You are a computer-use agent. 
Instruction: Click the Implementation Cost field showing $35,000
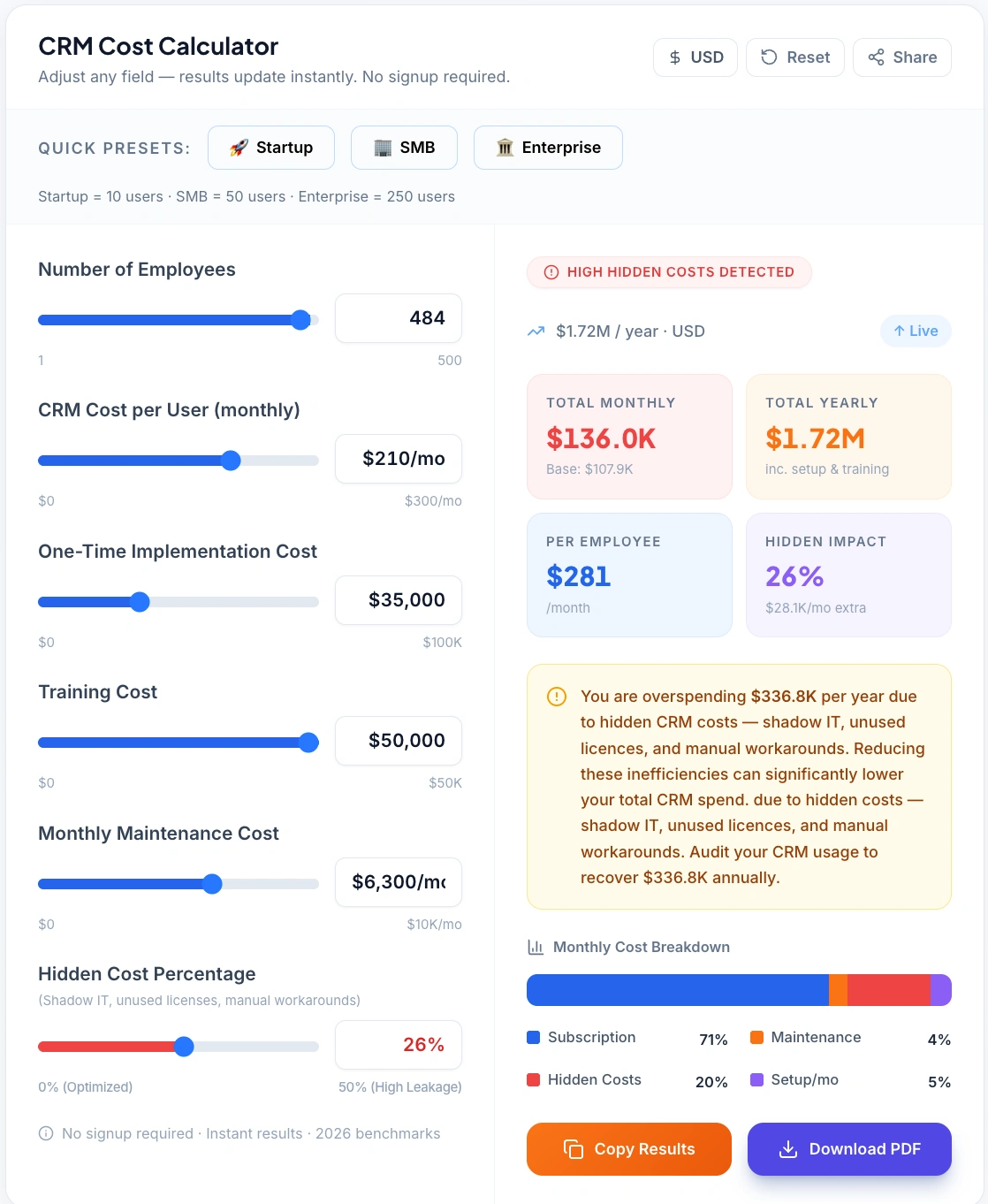pyautogui.click(x=398, y=599)
